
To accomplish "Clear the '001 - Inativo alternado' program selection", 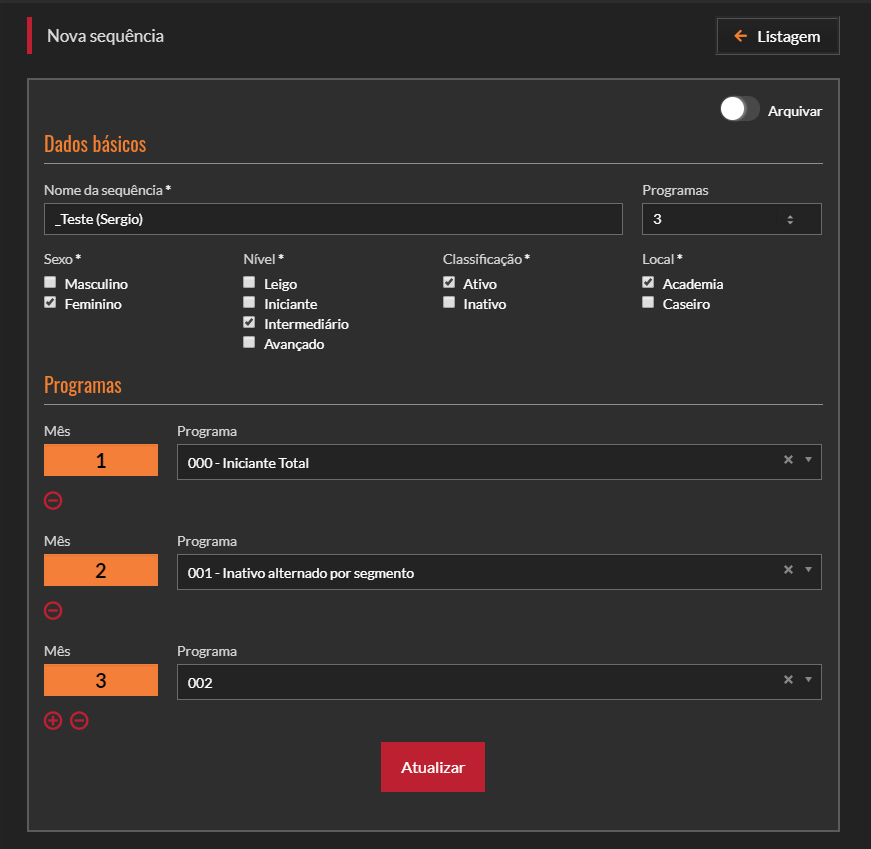I will click(x=788, y=570).
